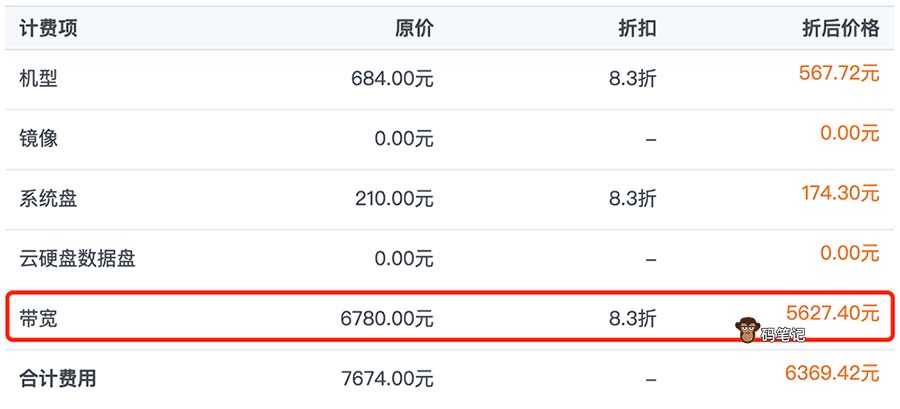Select the 机型 row label
The height and width of the screenshot is (409, 900).
coord(39,79)
